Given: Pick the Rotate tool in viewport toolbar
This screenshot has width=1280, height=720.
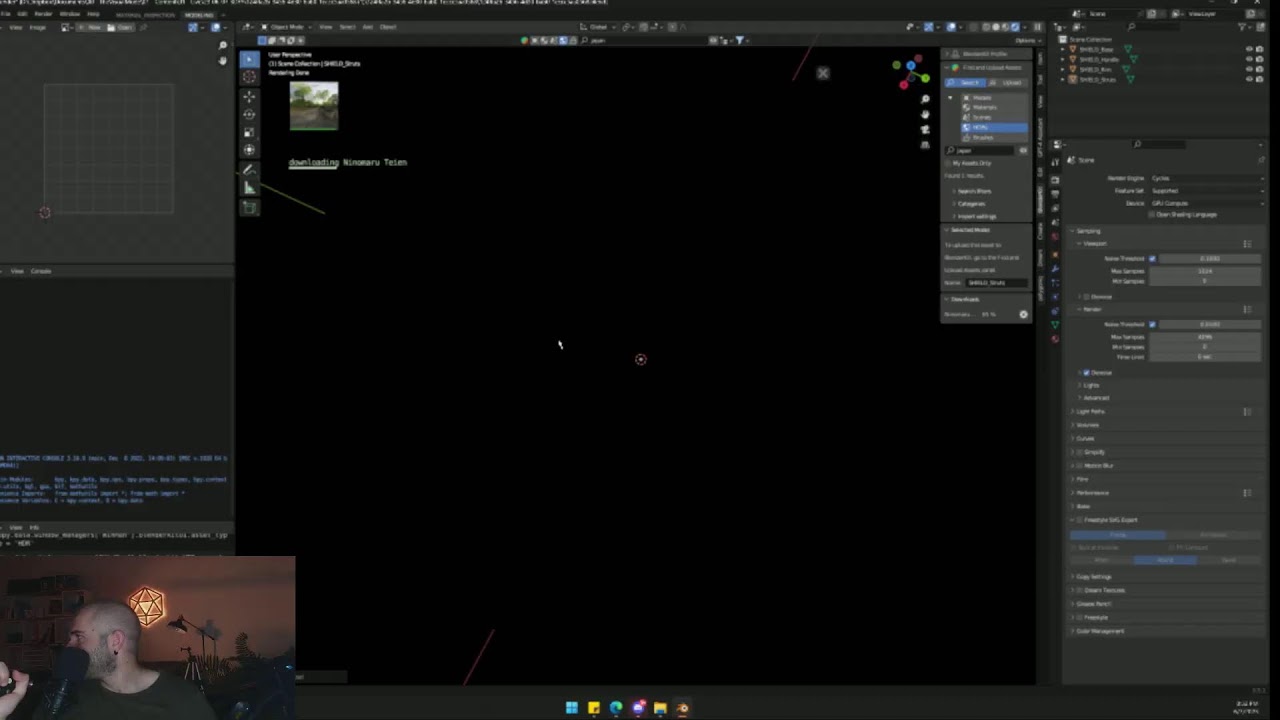Looking at the screenshot, I should [249, 114].
